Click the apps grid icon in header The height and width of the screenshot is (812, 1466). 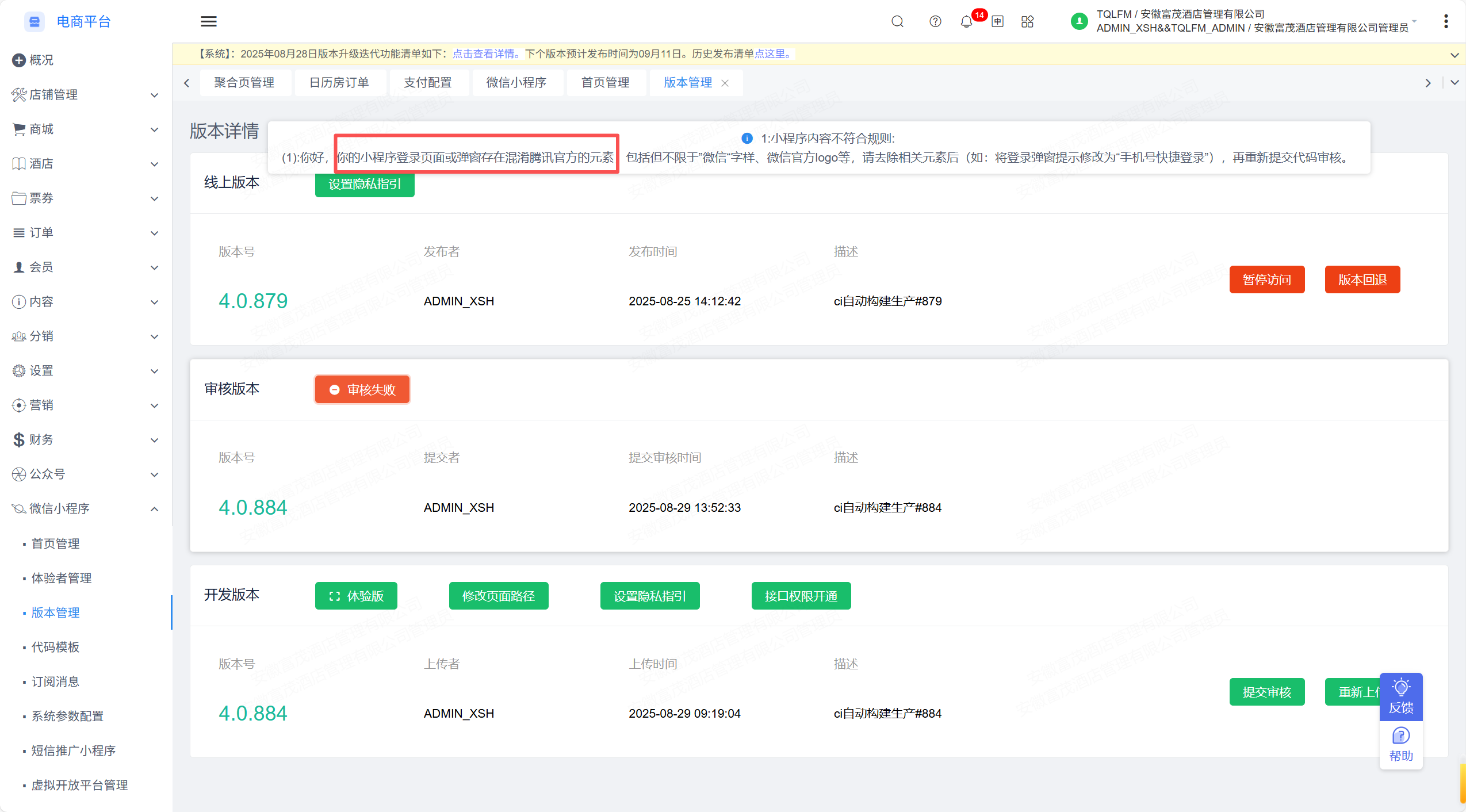(x=1027, y=21)
